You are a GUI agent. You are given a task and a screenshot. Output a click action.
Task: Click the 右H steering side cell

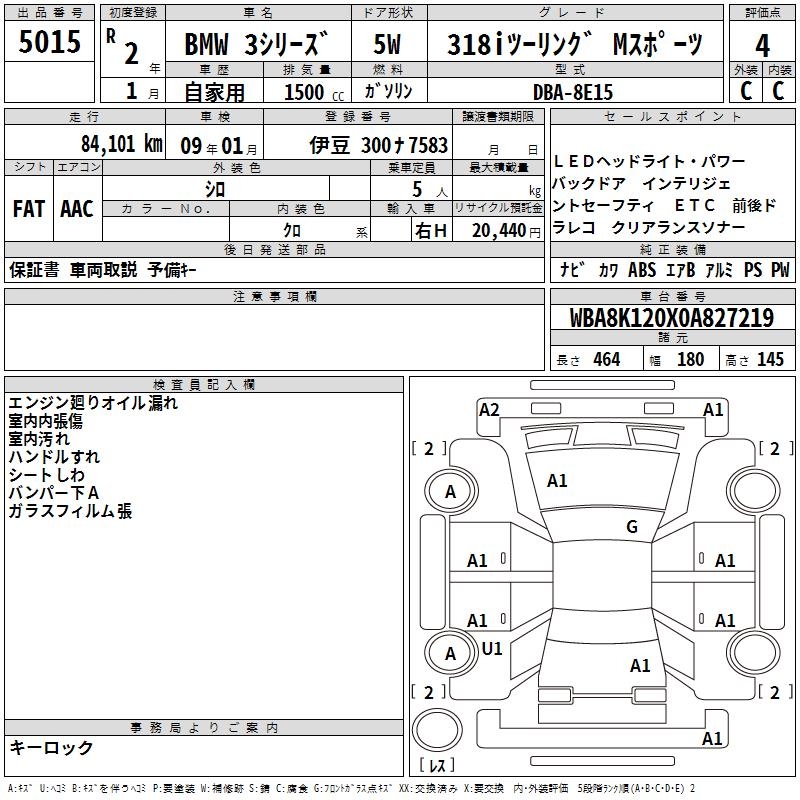[x=431, y=231]
